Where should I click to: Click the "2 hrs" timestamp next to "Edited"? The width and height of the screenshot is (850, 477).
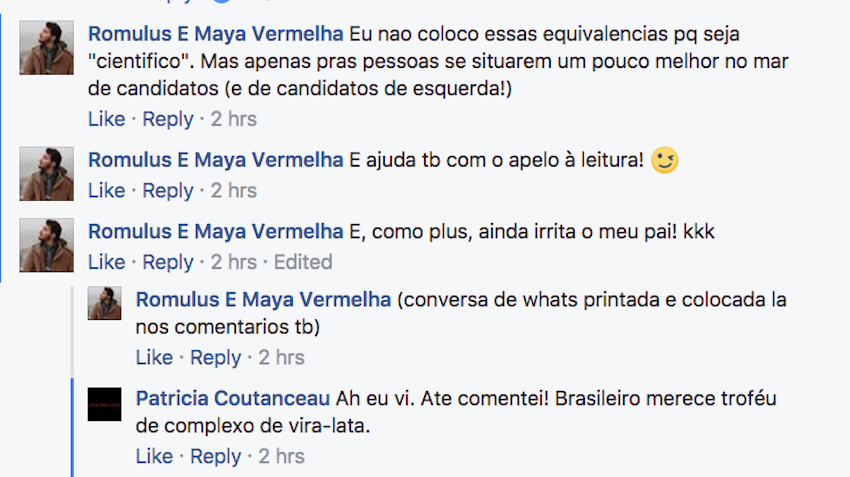tap(233, 262)
